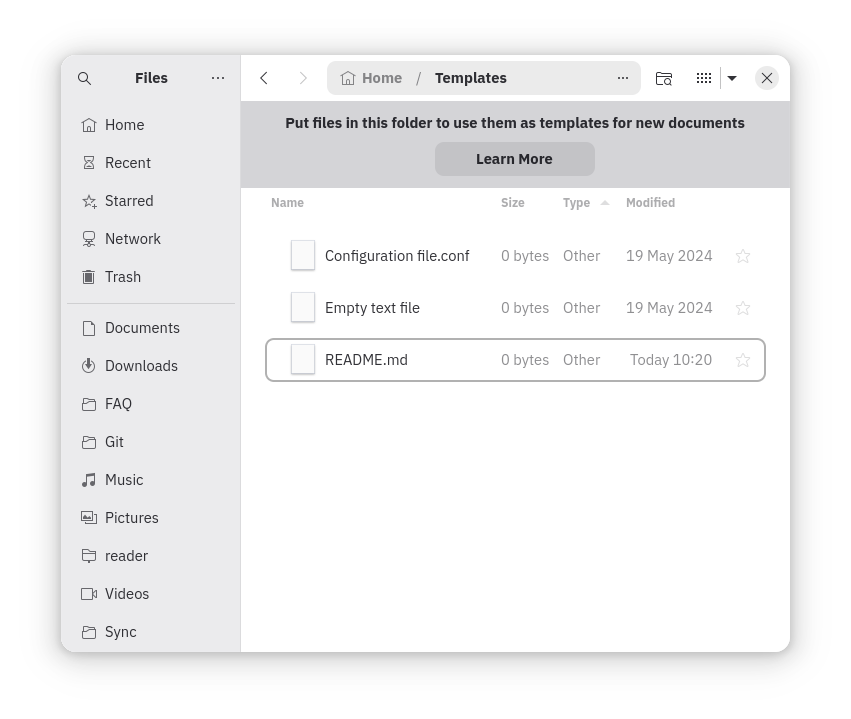The image size is (851, 719).
Task: Close the Files window
Action: tap(766, 78)
